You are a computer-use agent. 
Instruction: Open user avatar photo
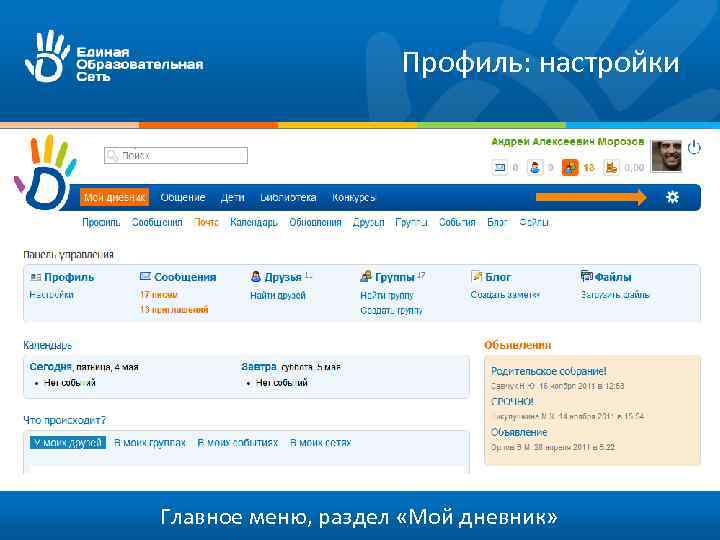click(667, 156)
